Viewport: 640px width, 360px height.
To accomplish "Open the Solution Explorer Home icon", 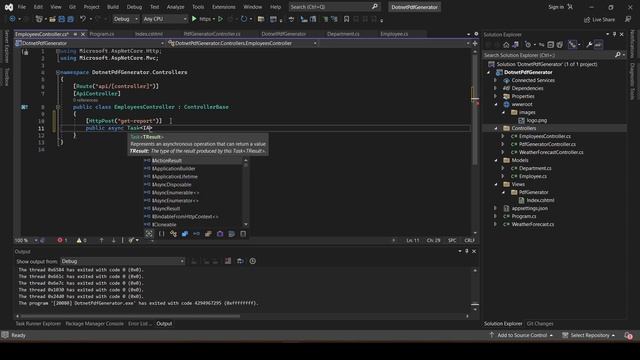I will 506,44.
